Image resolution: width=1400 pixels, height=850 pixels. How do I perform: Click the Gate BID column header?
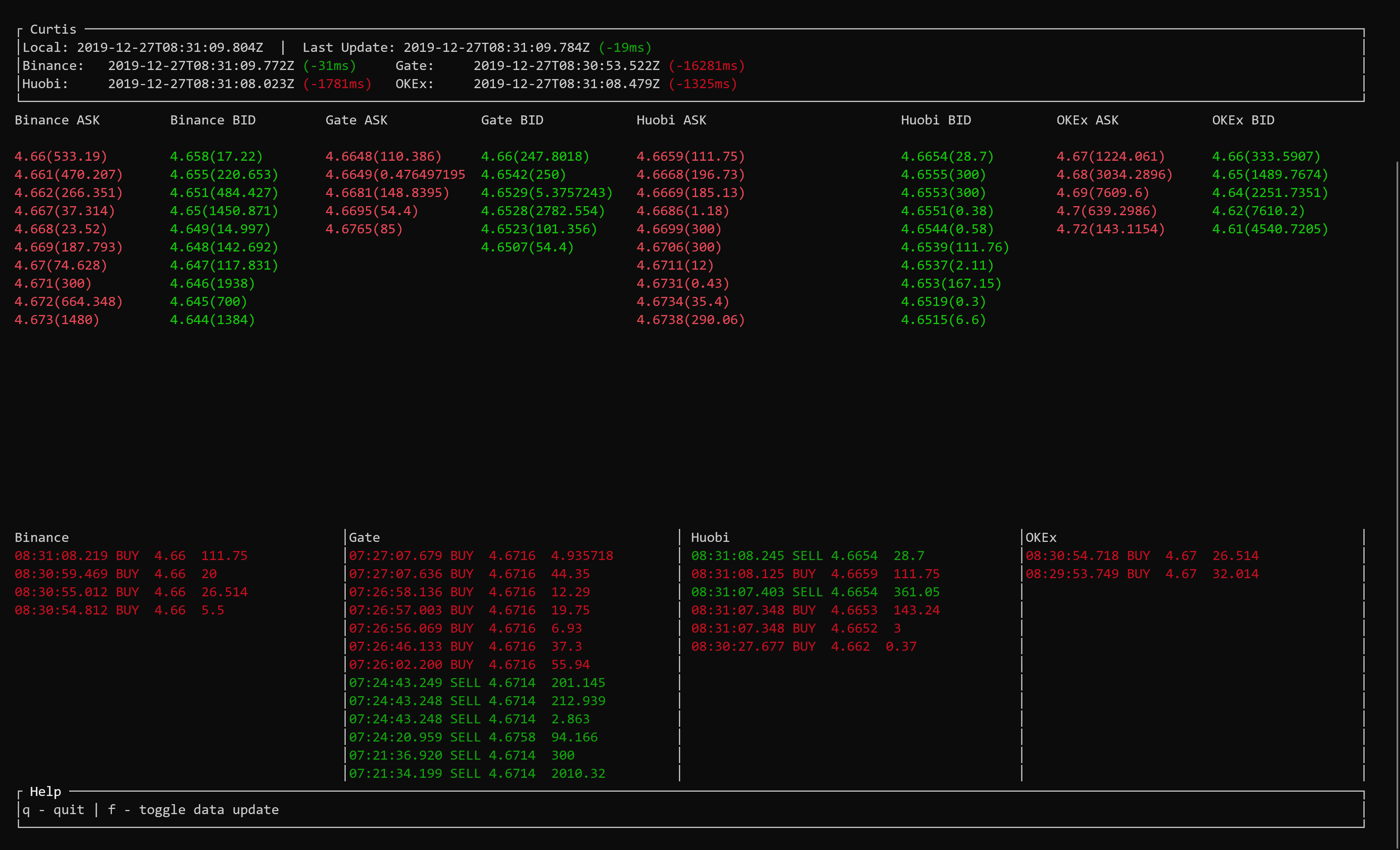(512, 120)
